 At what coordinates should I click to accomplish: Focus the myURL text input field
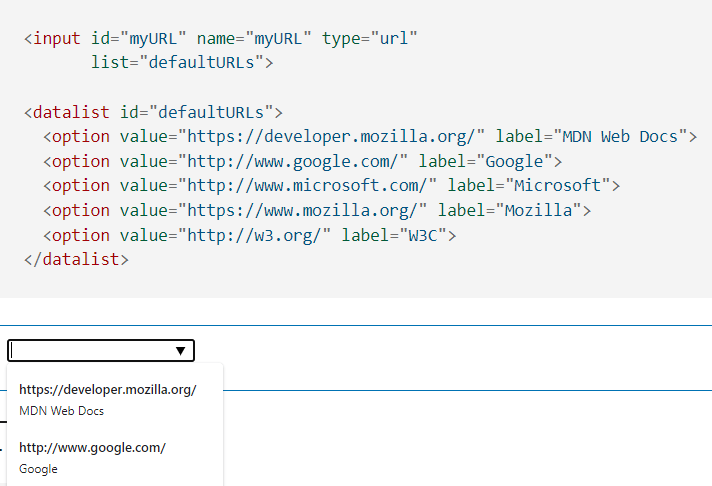tap(101, 351)
